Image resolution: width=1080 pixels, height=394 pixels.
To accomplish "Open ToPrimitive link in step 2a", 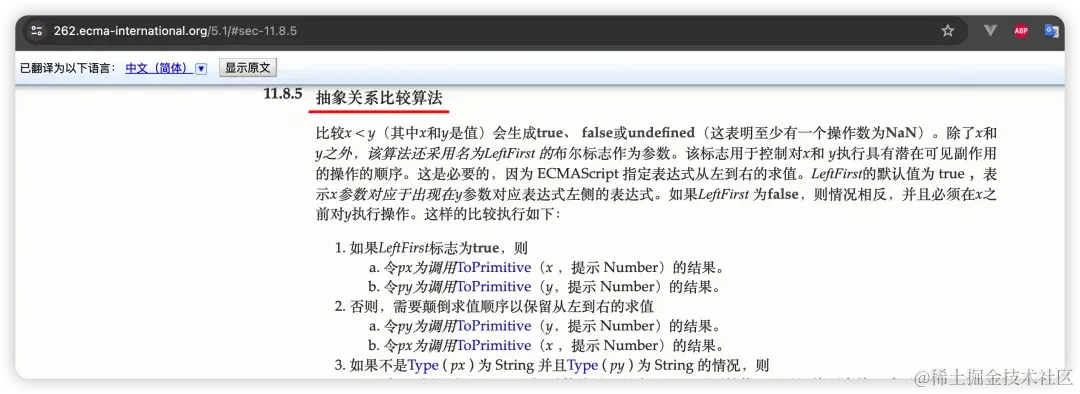I will (494, 326).
